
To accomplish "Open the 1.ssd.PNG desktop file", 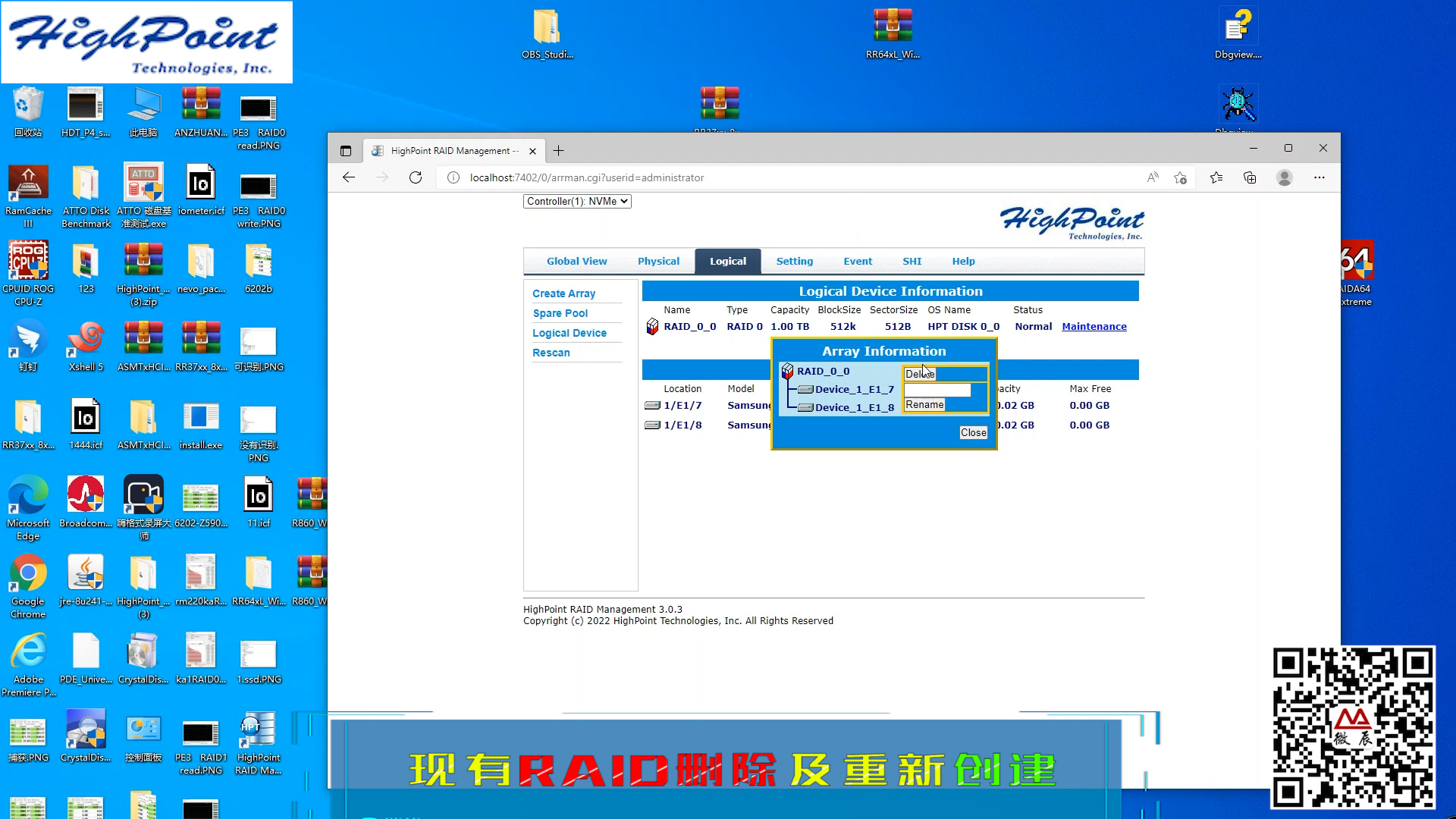I will pos(258,658).
